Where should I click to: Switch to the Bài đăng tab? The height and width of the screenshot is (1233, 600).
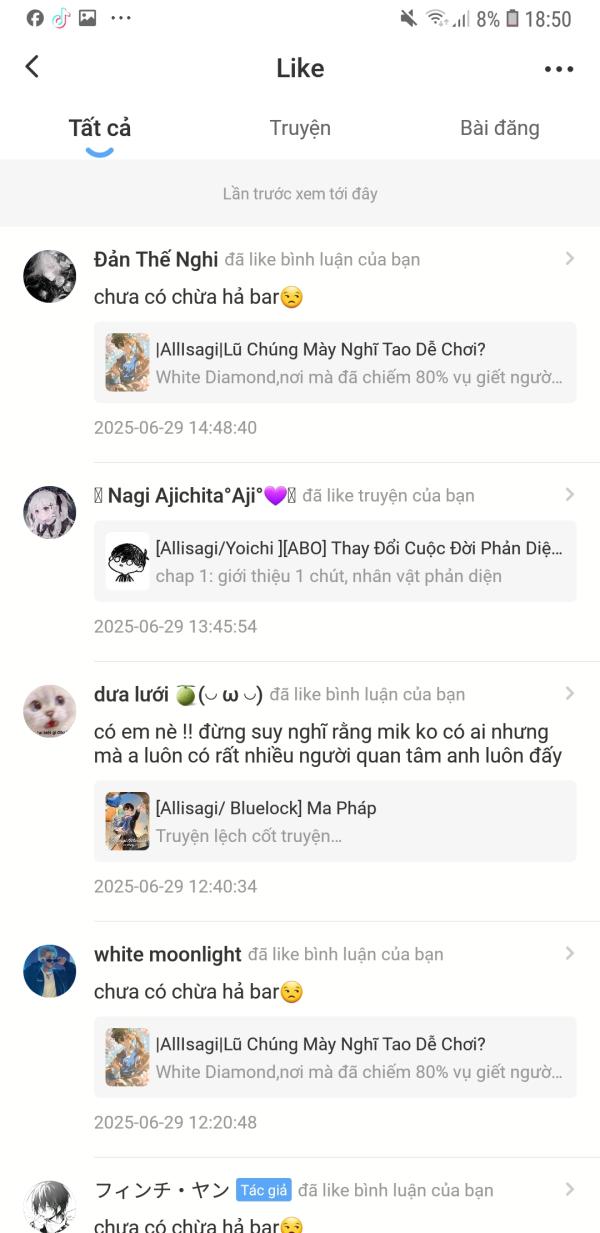(x=499, y=128)
